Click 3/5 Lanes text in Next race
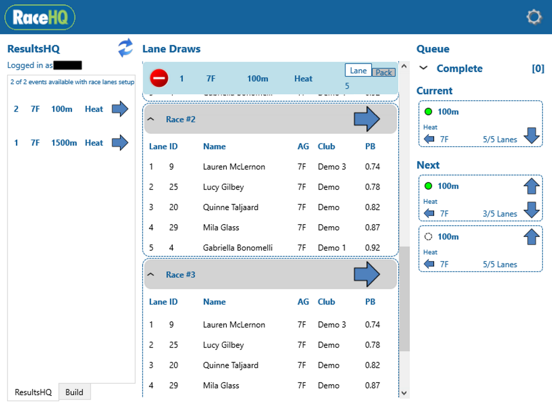The width and height of the screenshot is (552, 414). point(500,214)
